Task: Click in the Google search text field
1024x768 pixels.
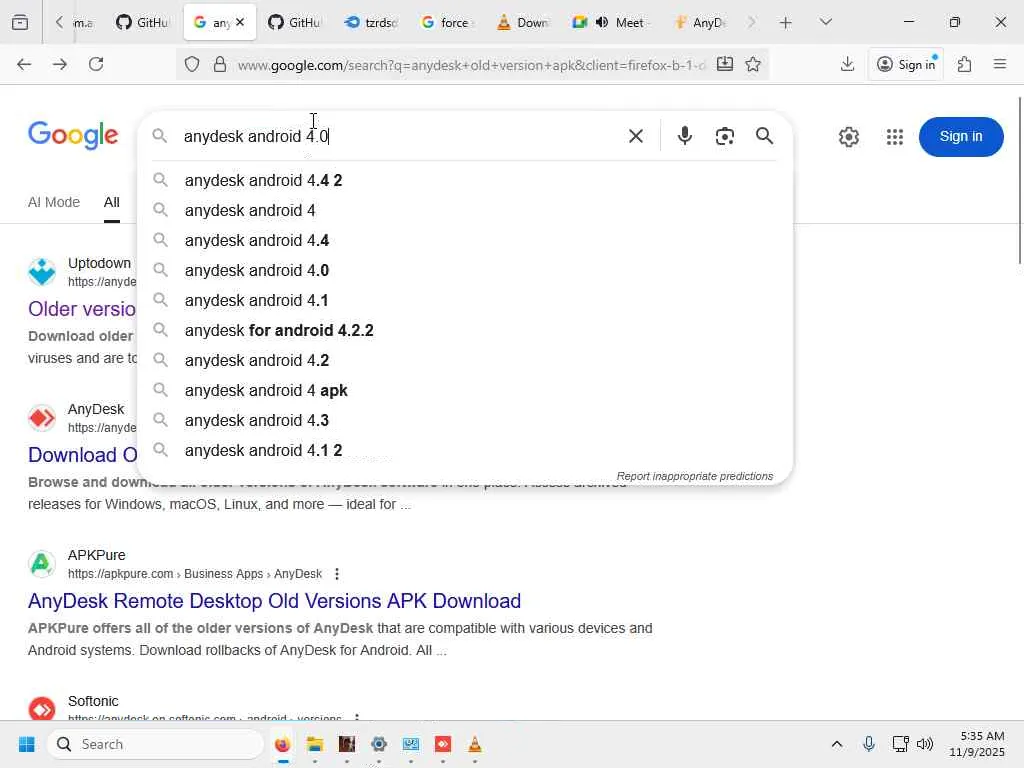Action: tap(398, 136)
